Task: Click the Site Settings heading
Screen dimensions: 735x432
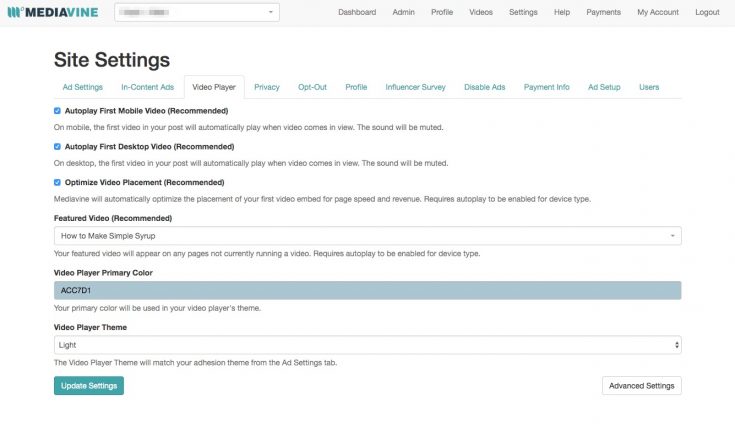Action: [x=112, y=60]
